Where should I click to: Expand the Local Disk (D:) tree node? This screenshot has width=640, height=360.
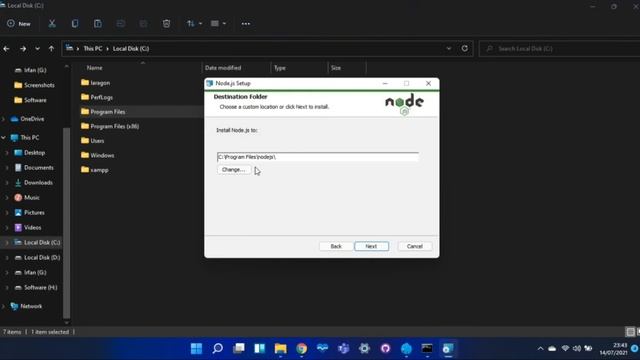pos(7,258)
